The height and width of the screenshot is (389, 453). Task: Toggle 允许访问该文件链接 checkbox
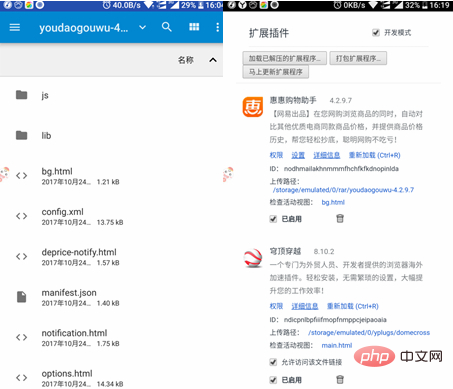(x=273, y=362)
